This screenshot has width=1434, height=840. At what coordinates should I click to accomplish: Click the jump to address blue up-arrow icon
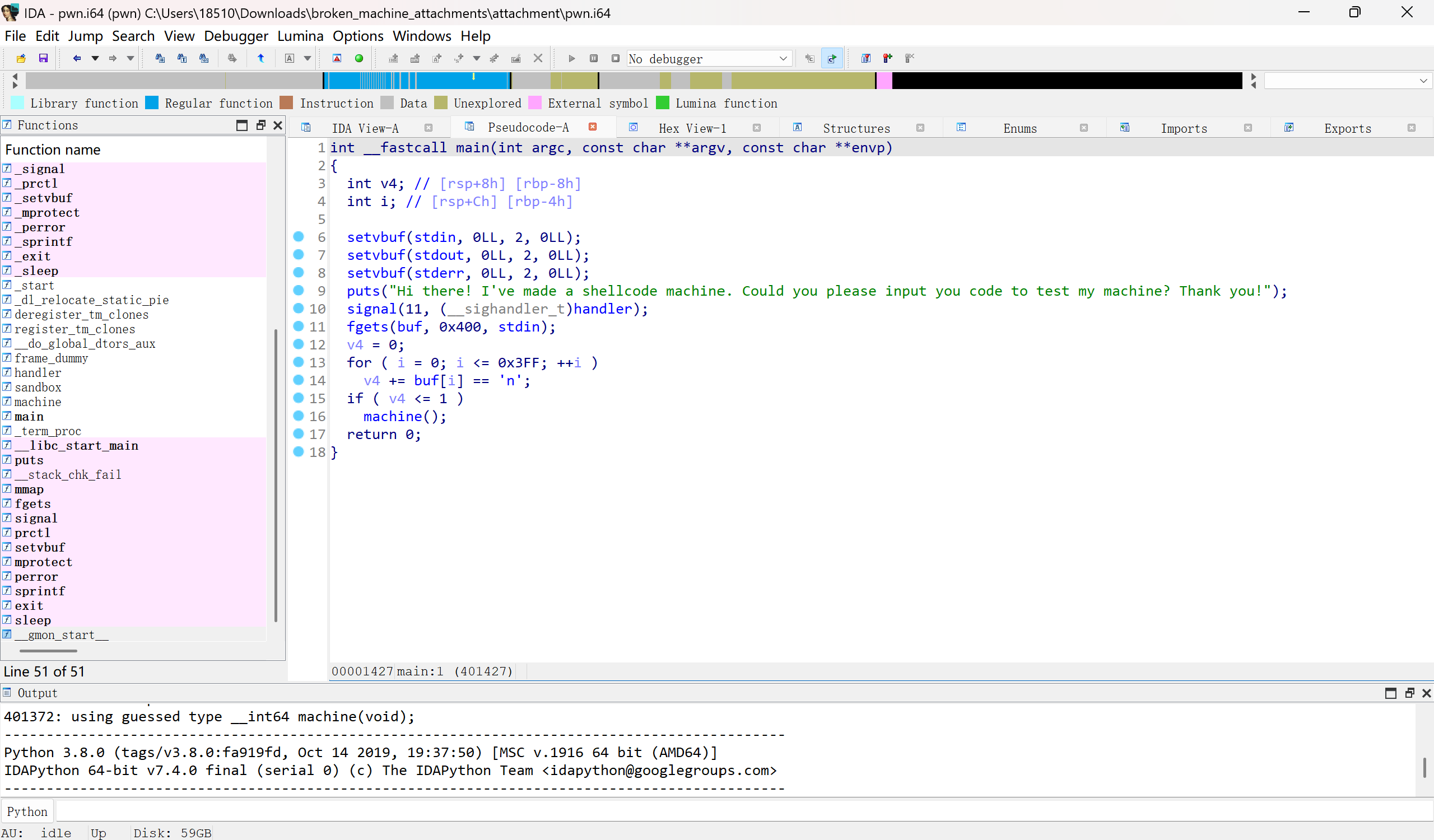260,59
